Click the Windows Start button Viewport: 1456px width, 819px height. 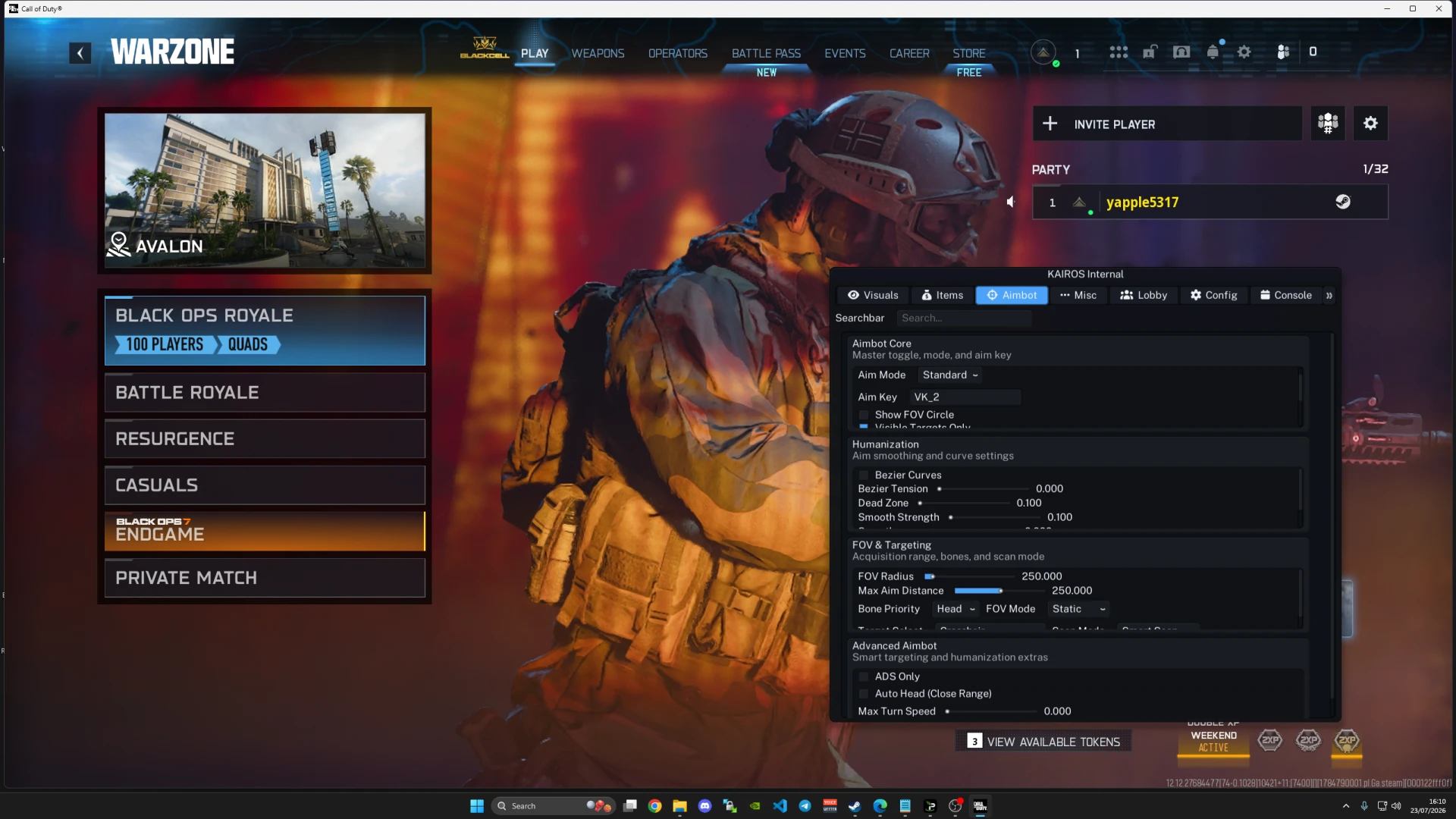(x=477, y=806)
